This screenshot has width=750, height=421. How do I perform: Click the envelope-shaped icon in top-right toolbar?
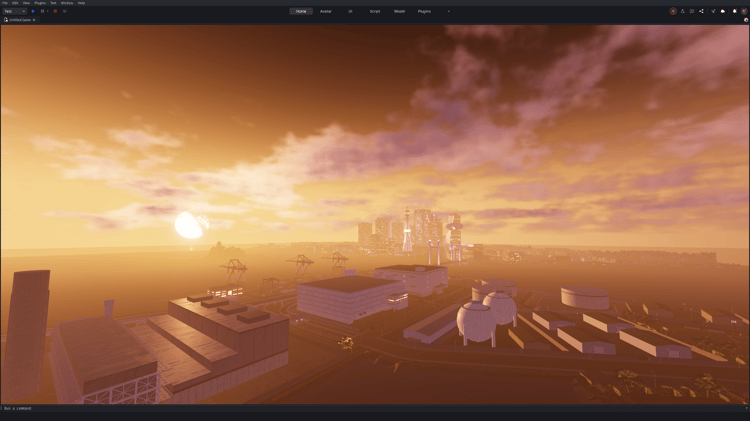pyautogui.click(x=692, y=11)
